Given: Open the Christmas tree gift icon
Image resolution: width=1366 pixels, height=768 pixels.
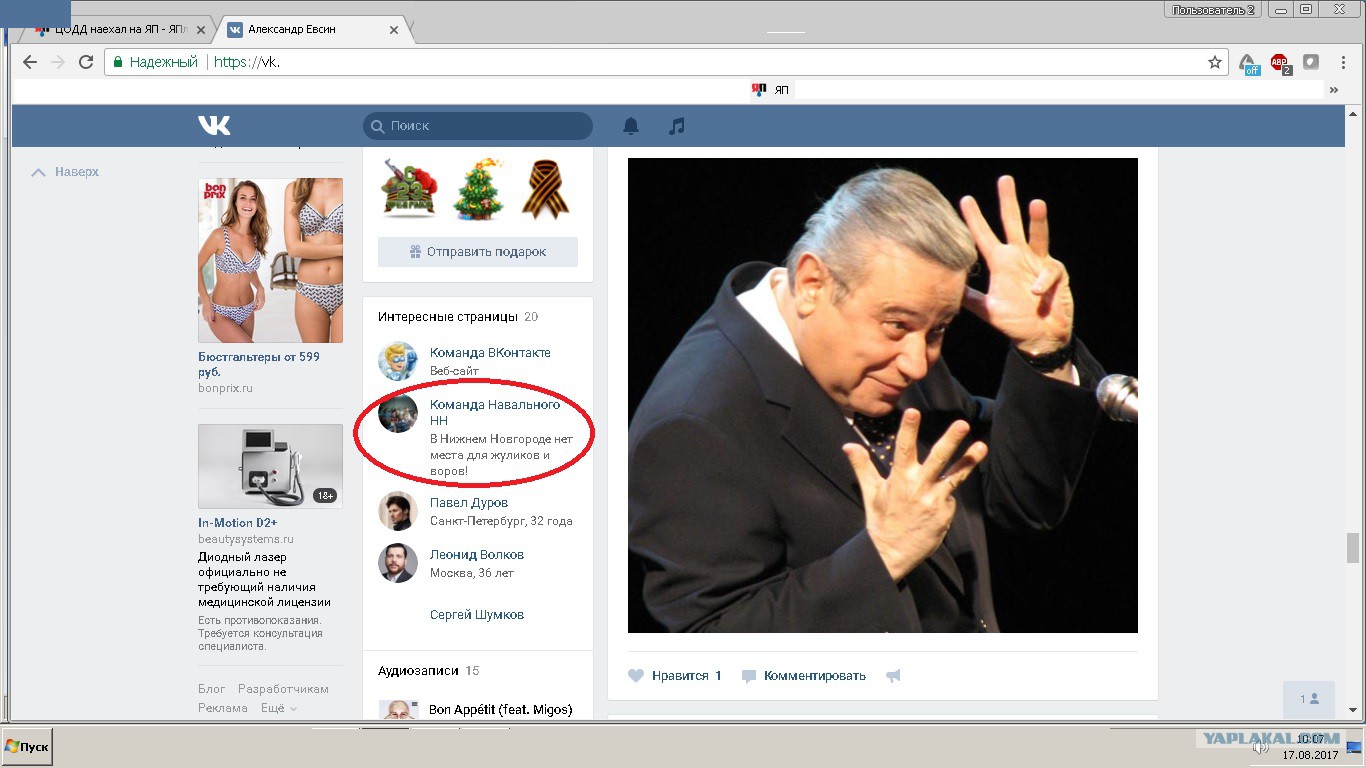Looking at the screenshot, I should point(479,188).
